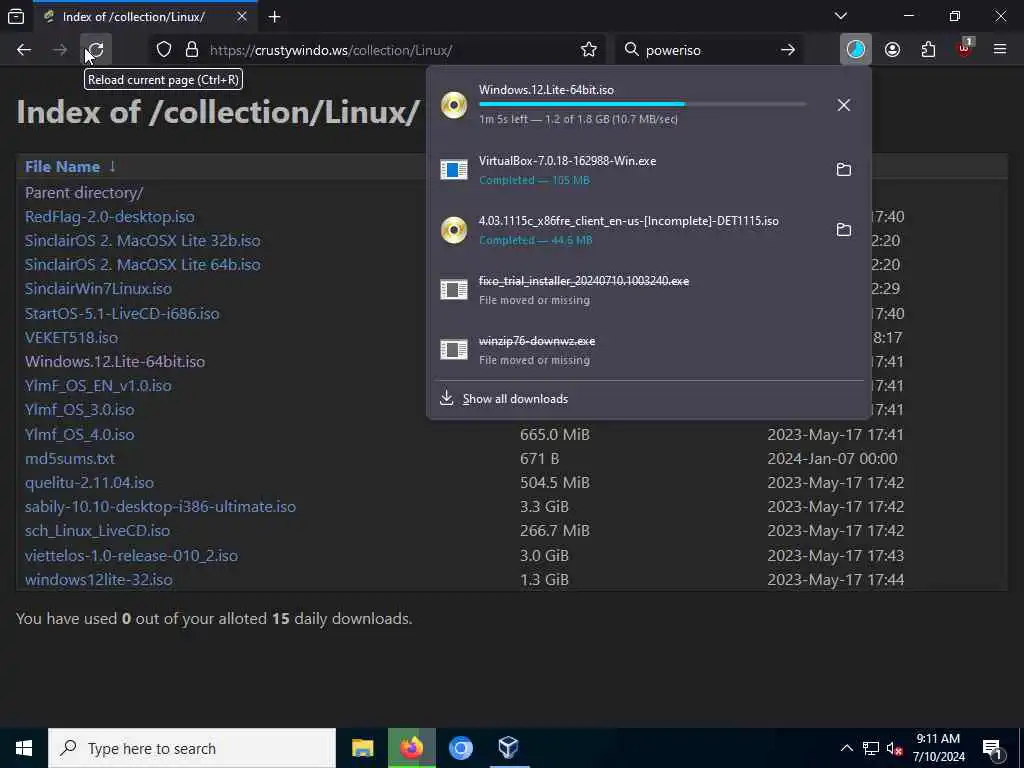The width and height of the screenshot is (1024, 768).
Task: Click the forward navigation arrow
Action: (x=59, y=50)
